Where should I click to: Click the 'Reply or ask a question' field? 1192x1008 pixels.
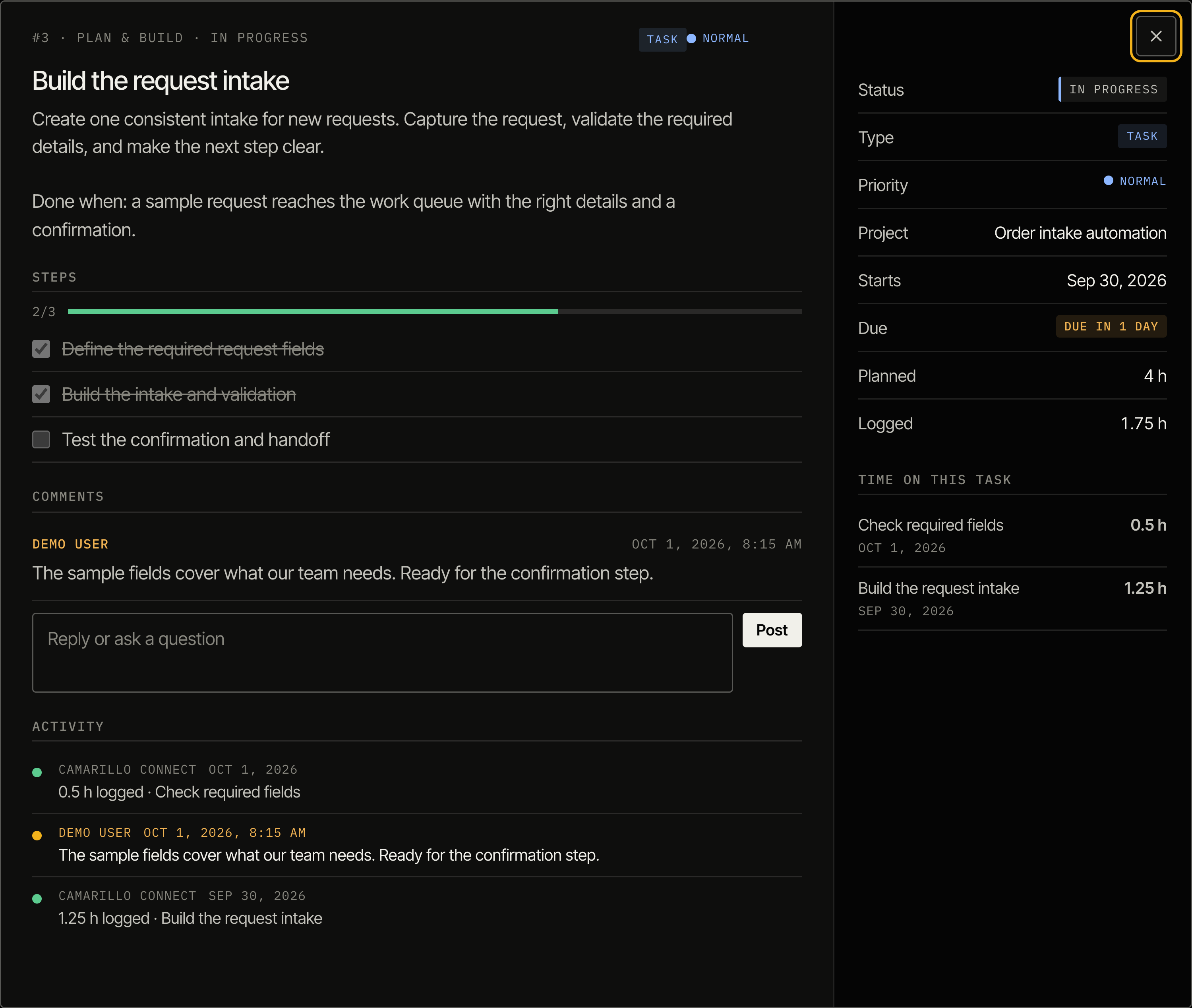click(383, 653)
